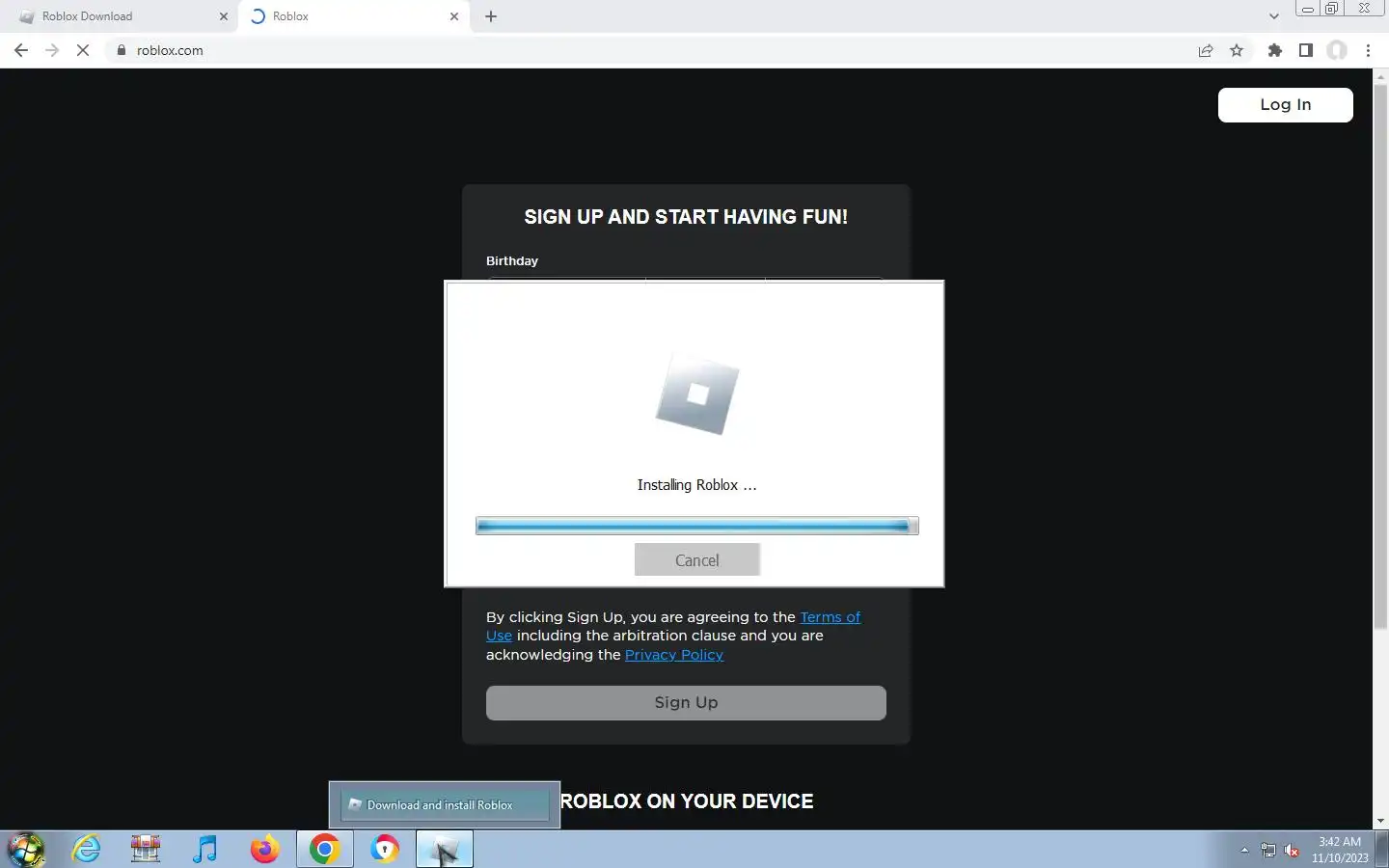
Task: Click the Sign Up button
Action: (x=686, y=703)
